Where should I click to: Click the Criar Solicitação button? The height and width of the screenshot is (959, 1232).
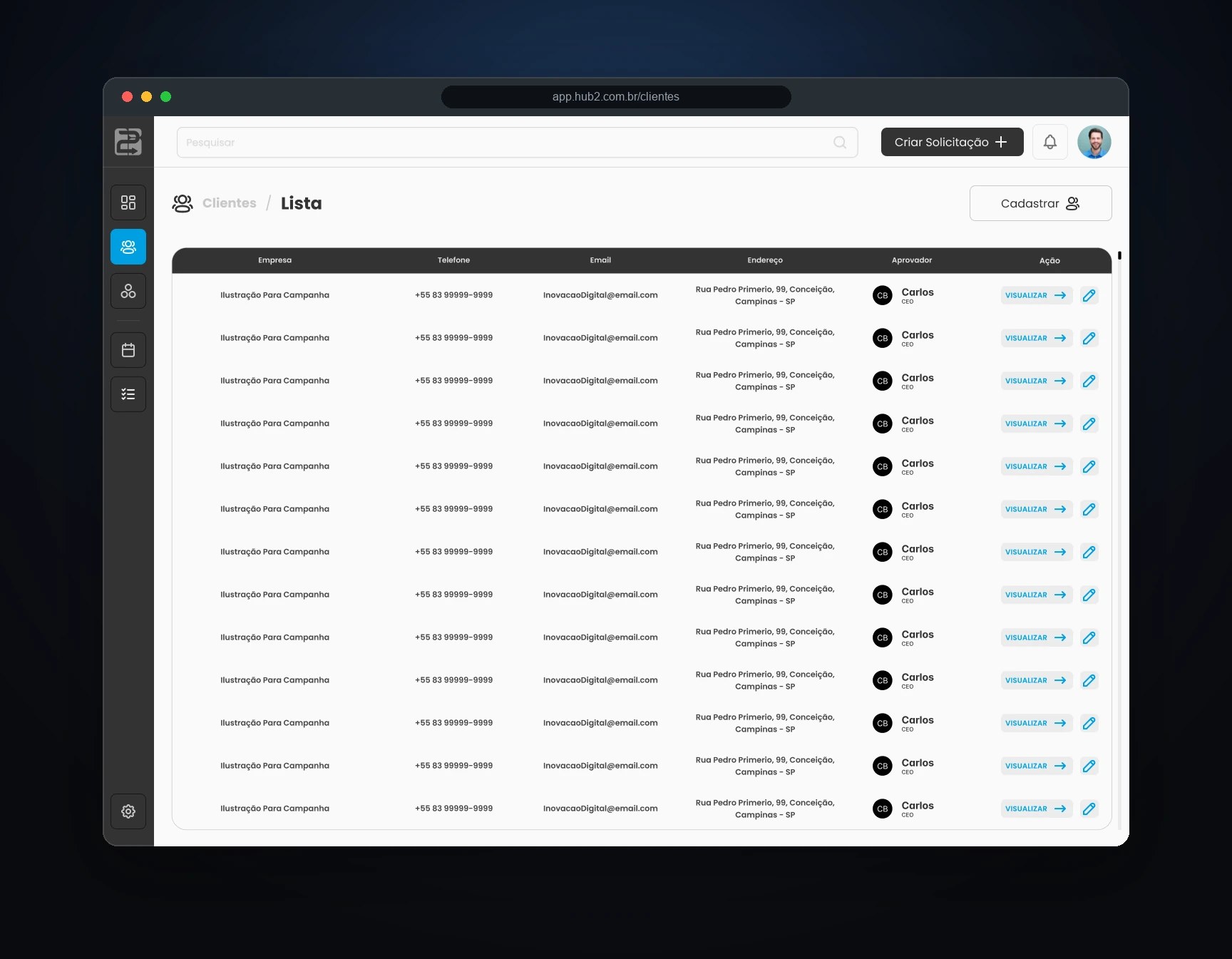coord(953,142)
